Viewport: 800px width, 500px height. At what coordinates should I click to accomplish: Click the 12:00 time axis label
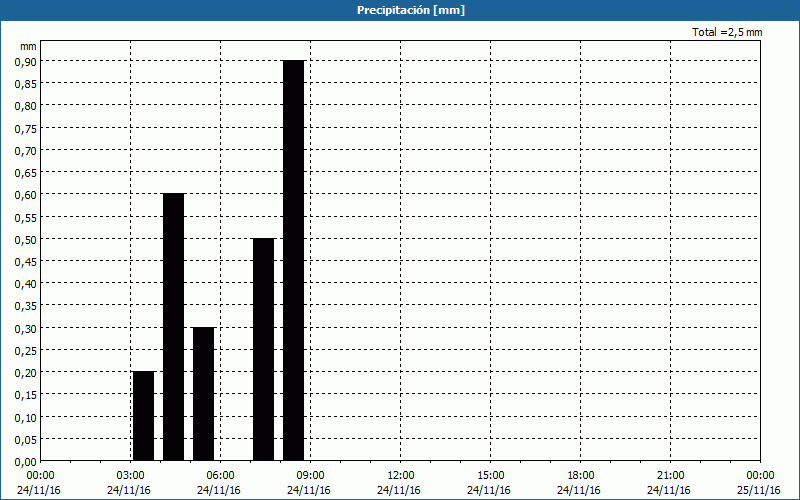[401, 476]
